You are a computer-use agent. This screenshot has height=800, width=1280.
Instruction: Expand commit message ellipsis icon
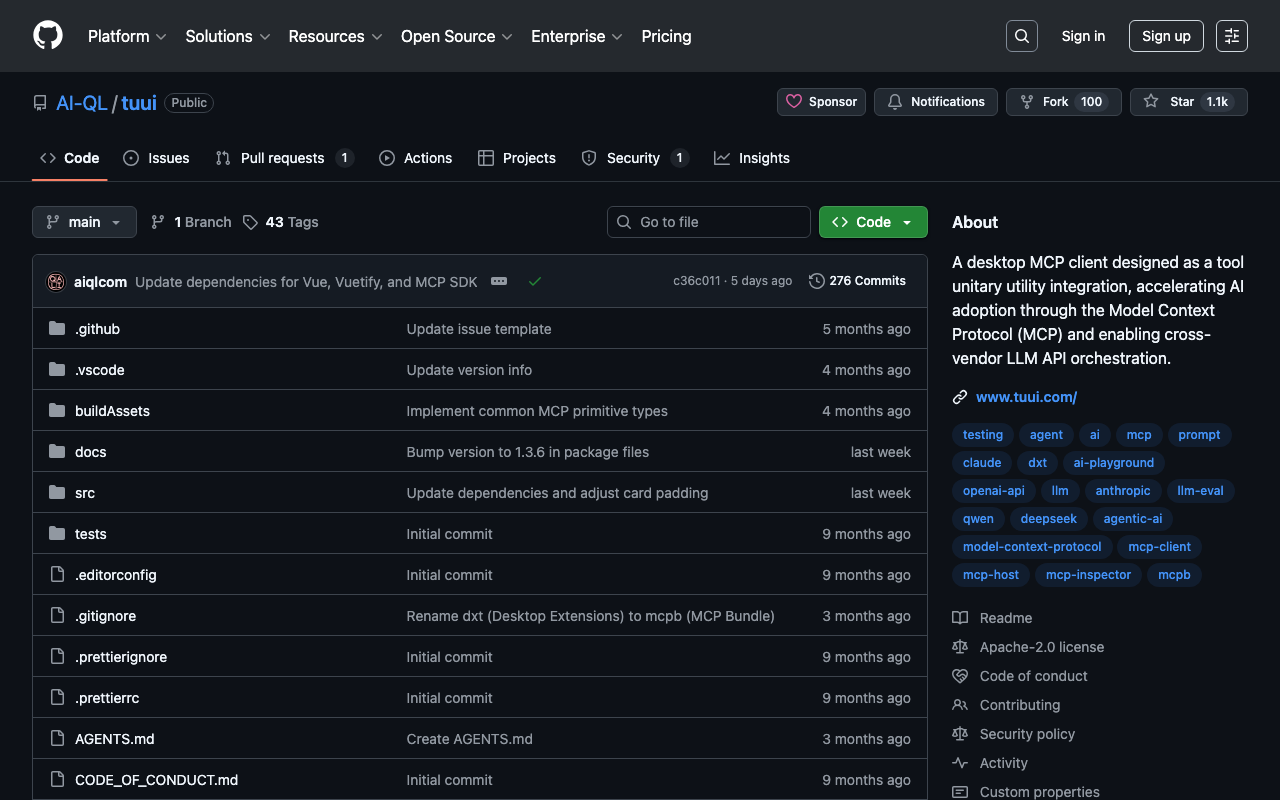point(499,282)
